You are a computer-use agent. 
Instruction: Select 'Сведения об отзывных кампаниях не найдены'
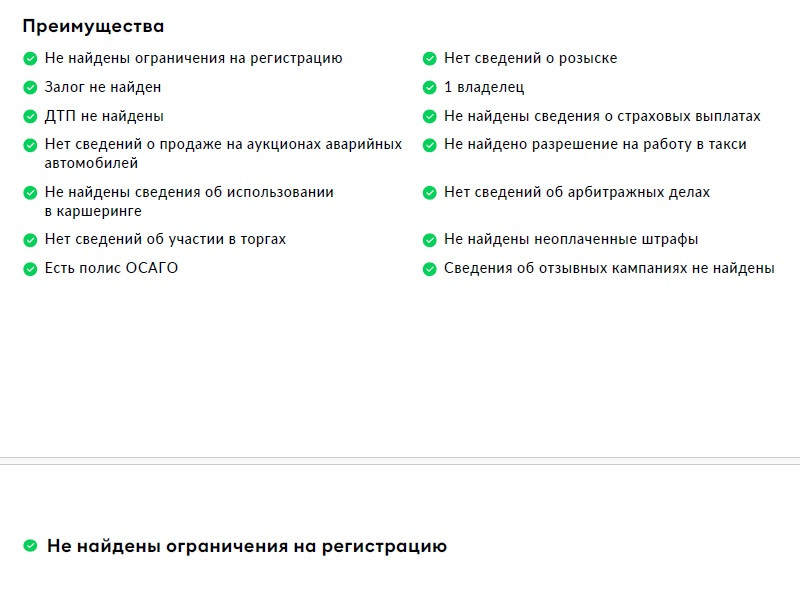[x=609, y=268]
